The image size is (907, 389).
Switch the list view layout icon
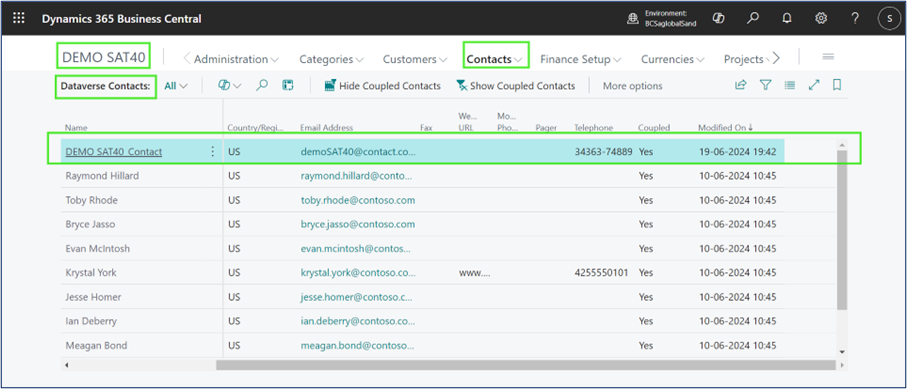(x=790, y=85)
